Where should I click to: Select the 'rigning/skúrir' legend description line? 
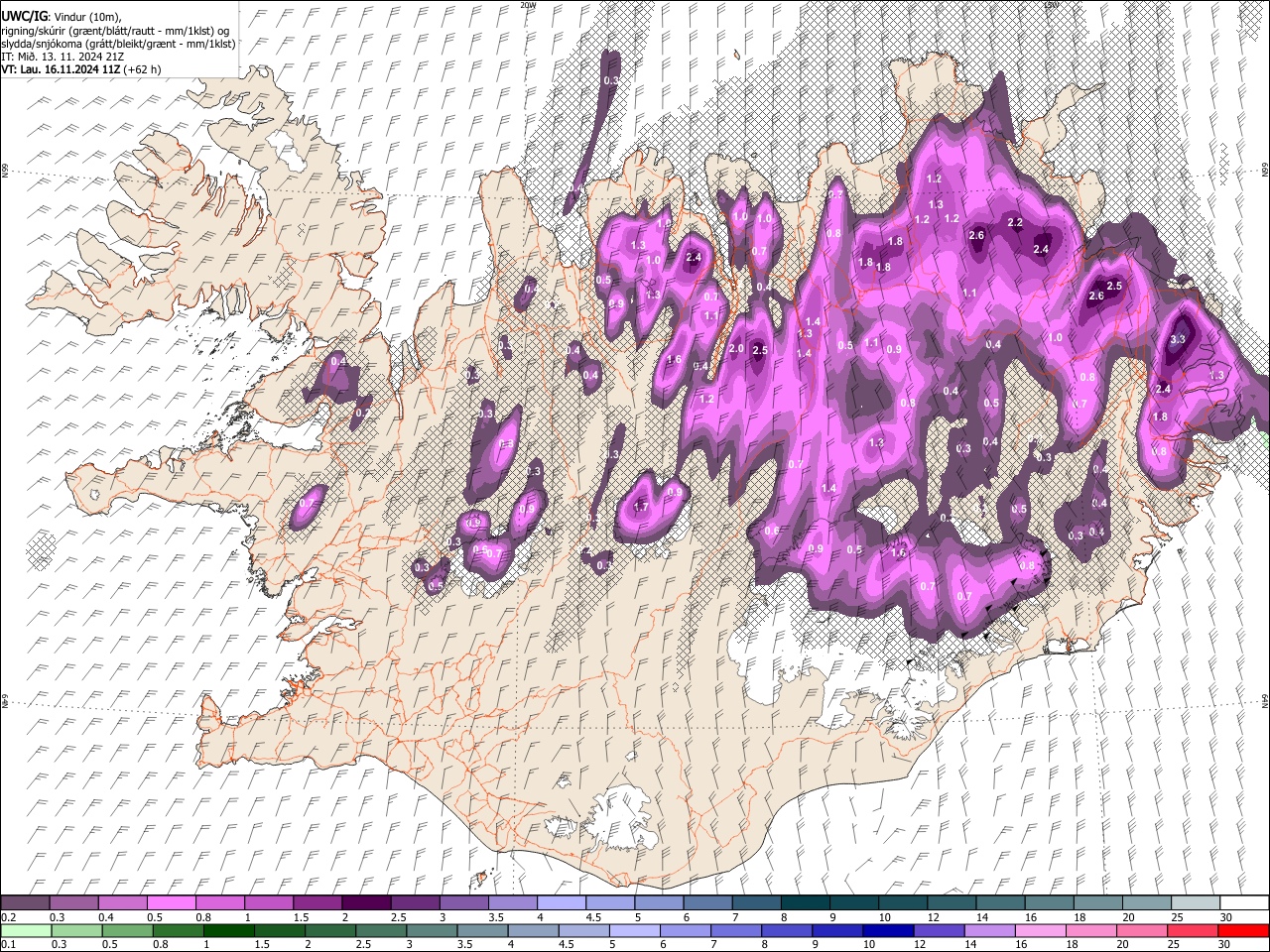pos(115,31)
